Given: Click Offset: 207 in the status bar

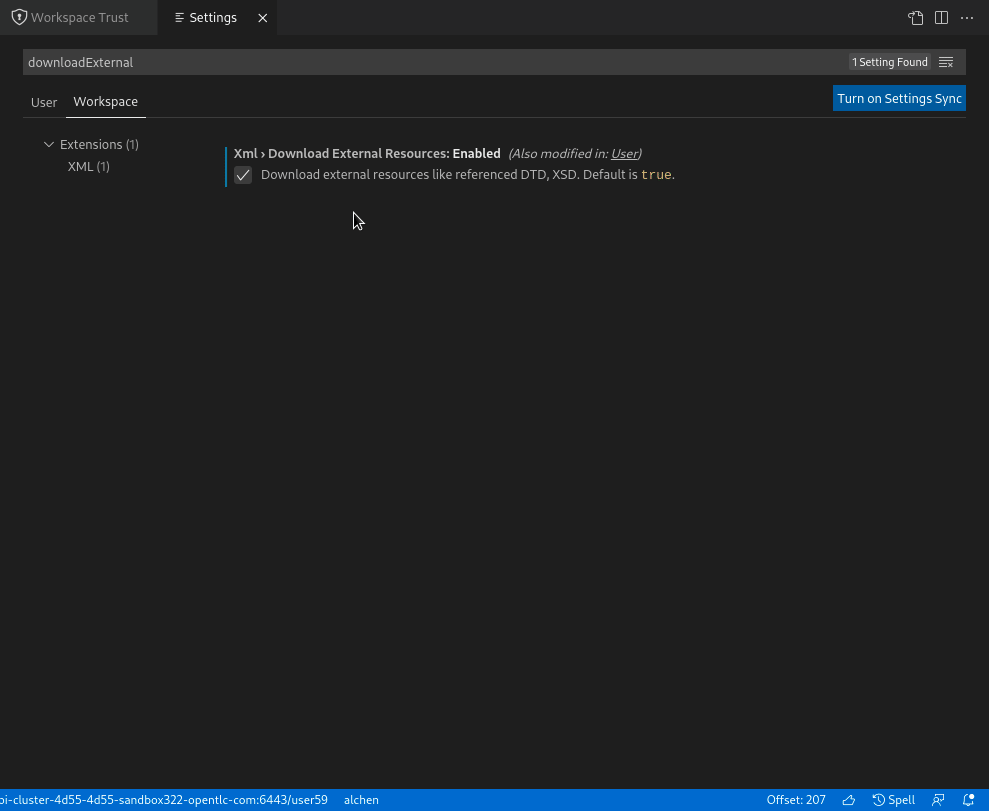Looking at the screenshot, I should 796,800.
